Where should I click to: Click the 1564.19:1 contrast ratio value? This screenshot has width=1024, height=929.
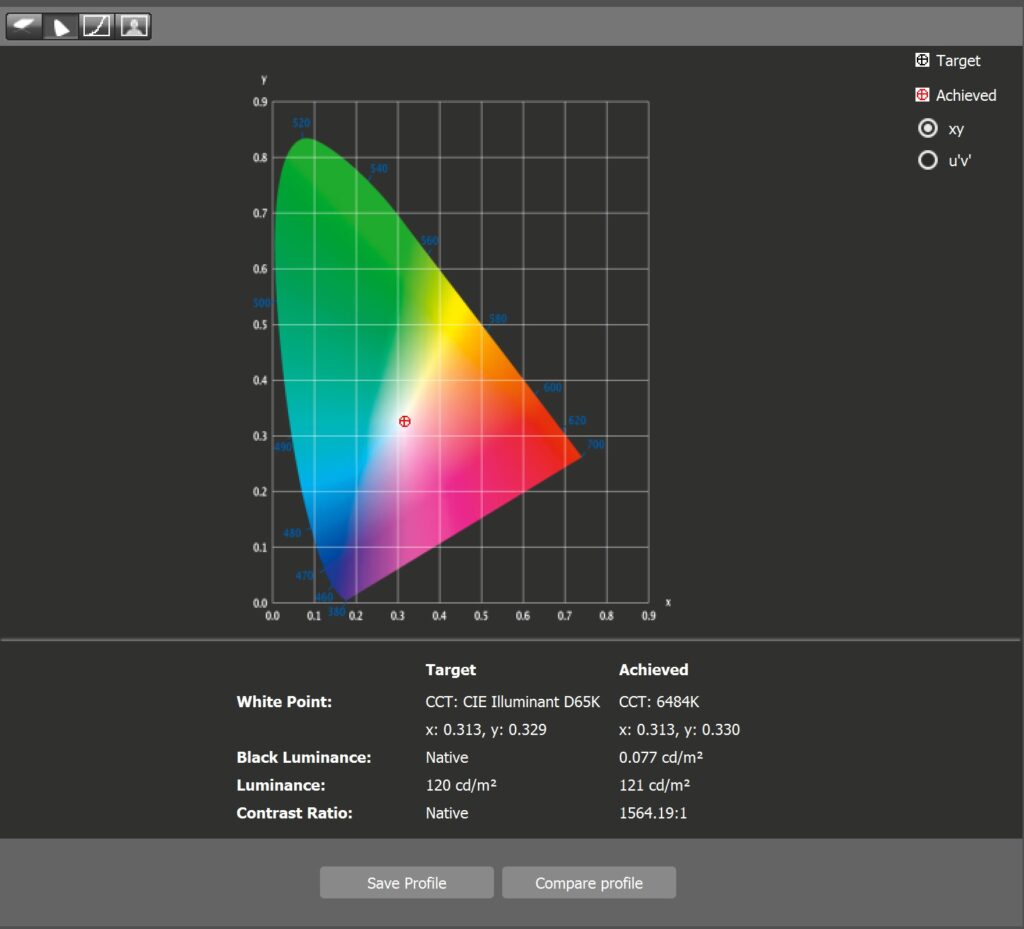pyautogui.click(x=653, y=813)
